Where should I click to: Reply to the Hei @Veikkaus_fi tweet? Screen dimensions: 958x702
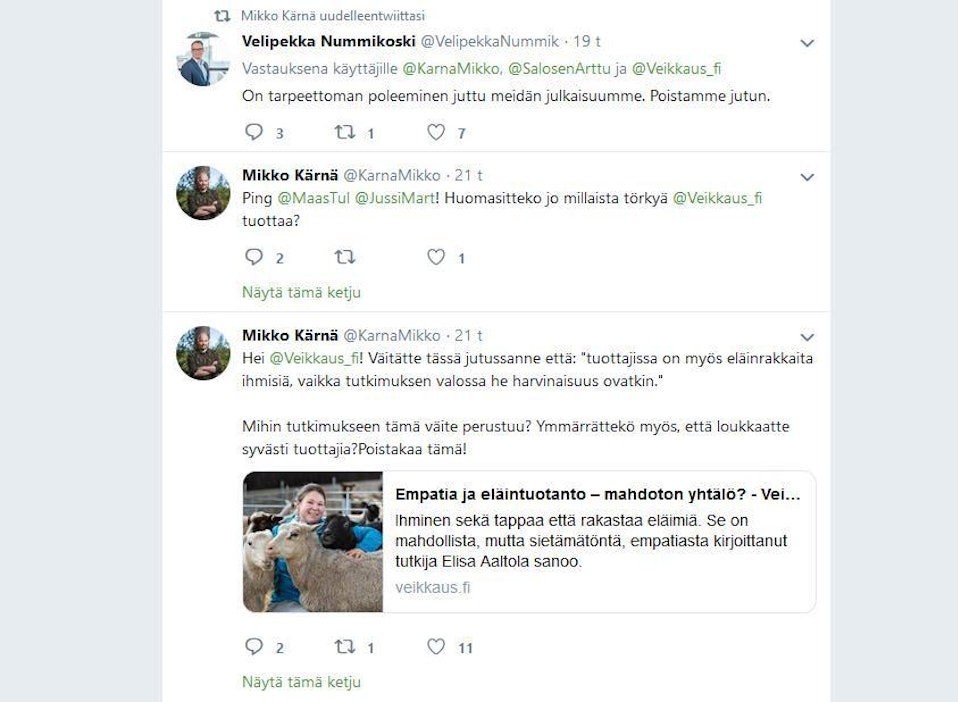tap(254, 646)
